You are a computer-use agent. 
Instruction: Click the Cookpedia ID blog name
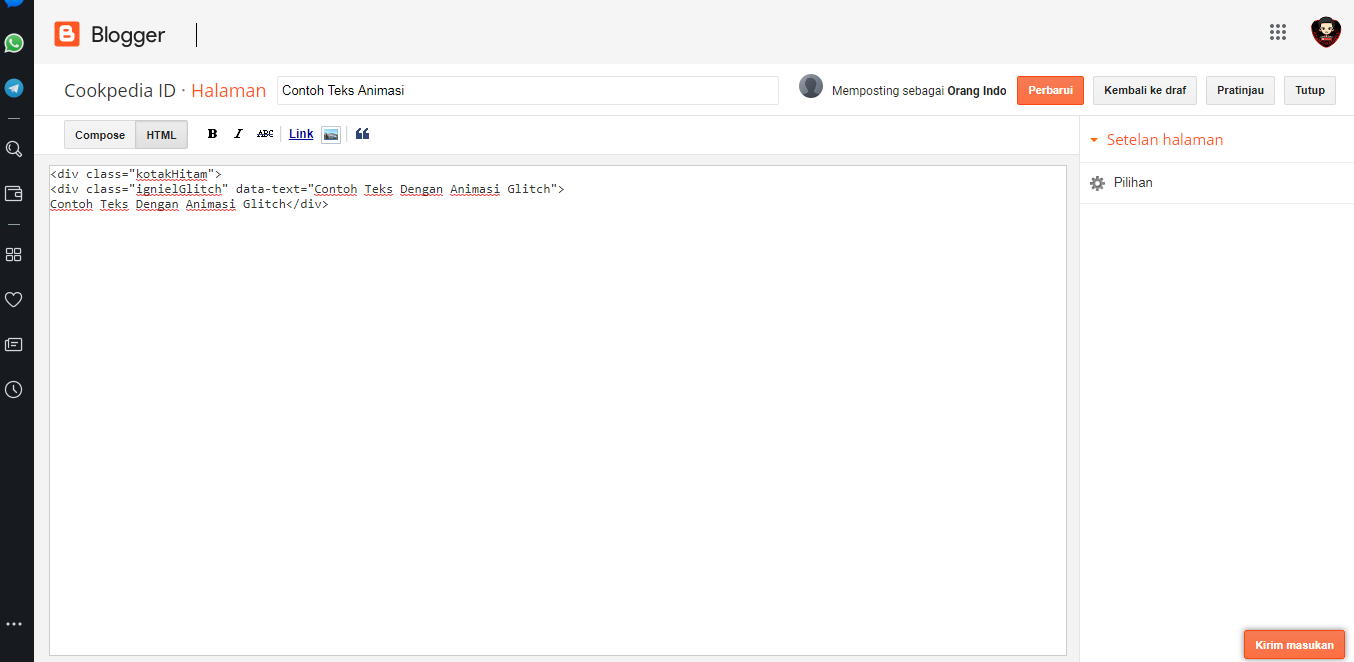pos(120,91)
